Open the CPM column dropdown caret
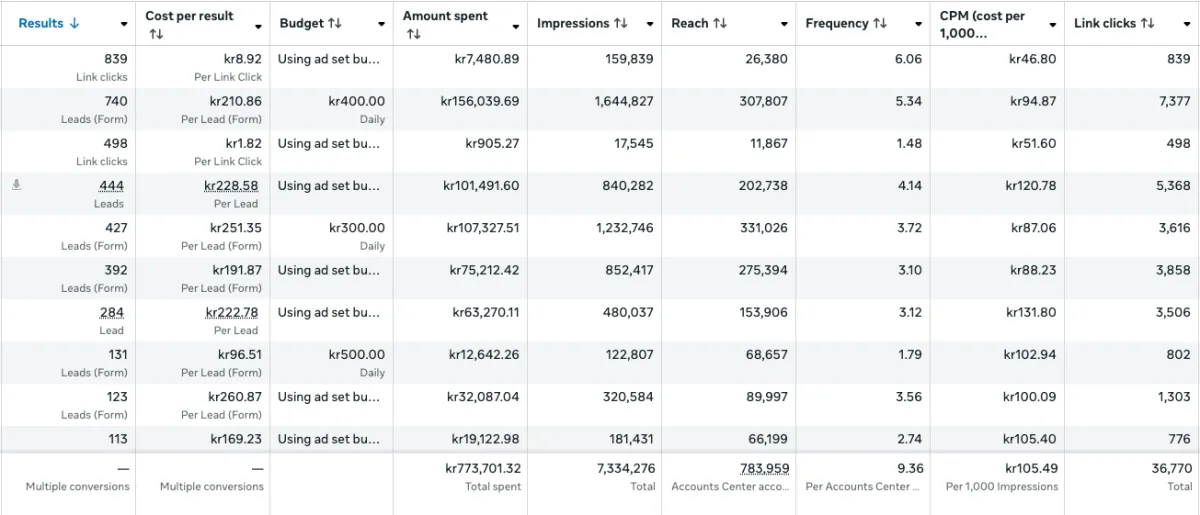Image resolution: width=1200 pixels, height=515 pixels. pos(1053,24)
